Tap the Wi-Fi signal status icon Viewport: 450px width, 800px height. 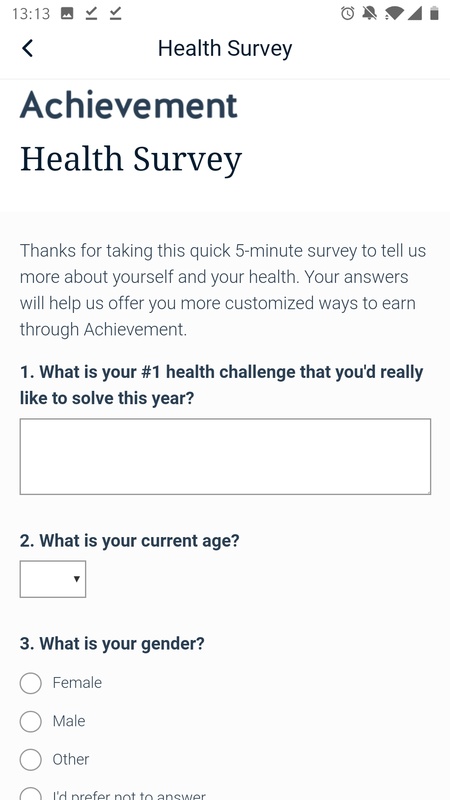[x=393, y=14]
